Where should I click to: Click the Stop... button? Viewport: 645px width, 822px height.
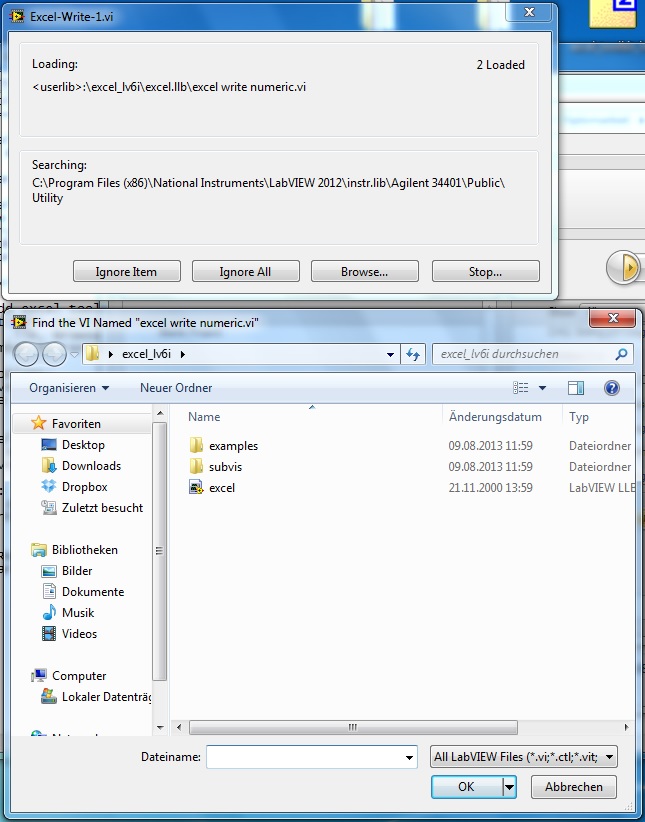click(485, 272)
